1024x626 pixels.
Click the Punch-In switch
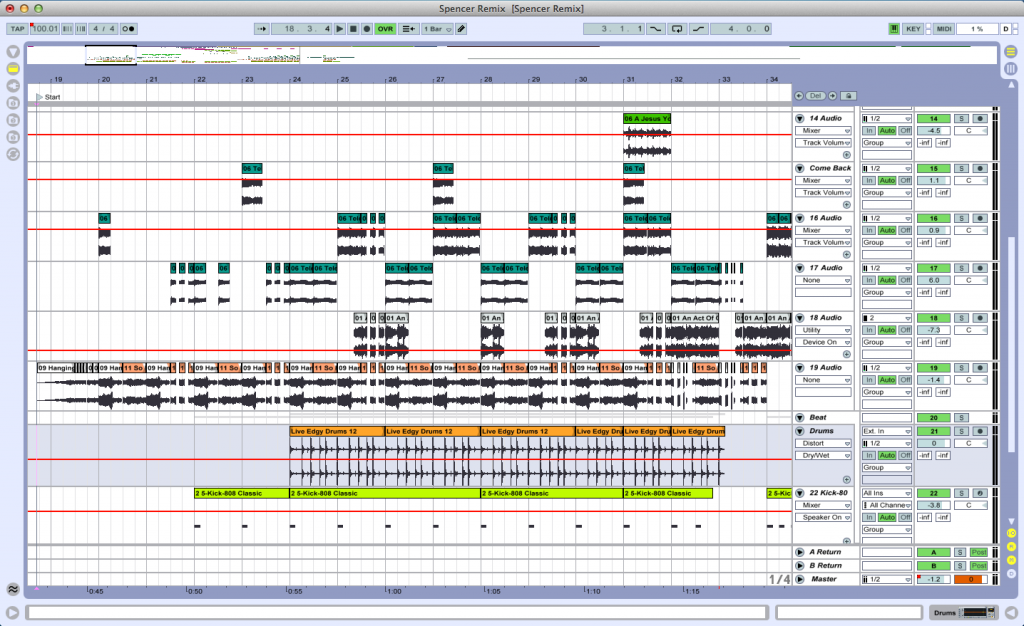(656, 29)
